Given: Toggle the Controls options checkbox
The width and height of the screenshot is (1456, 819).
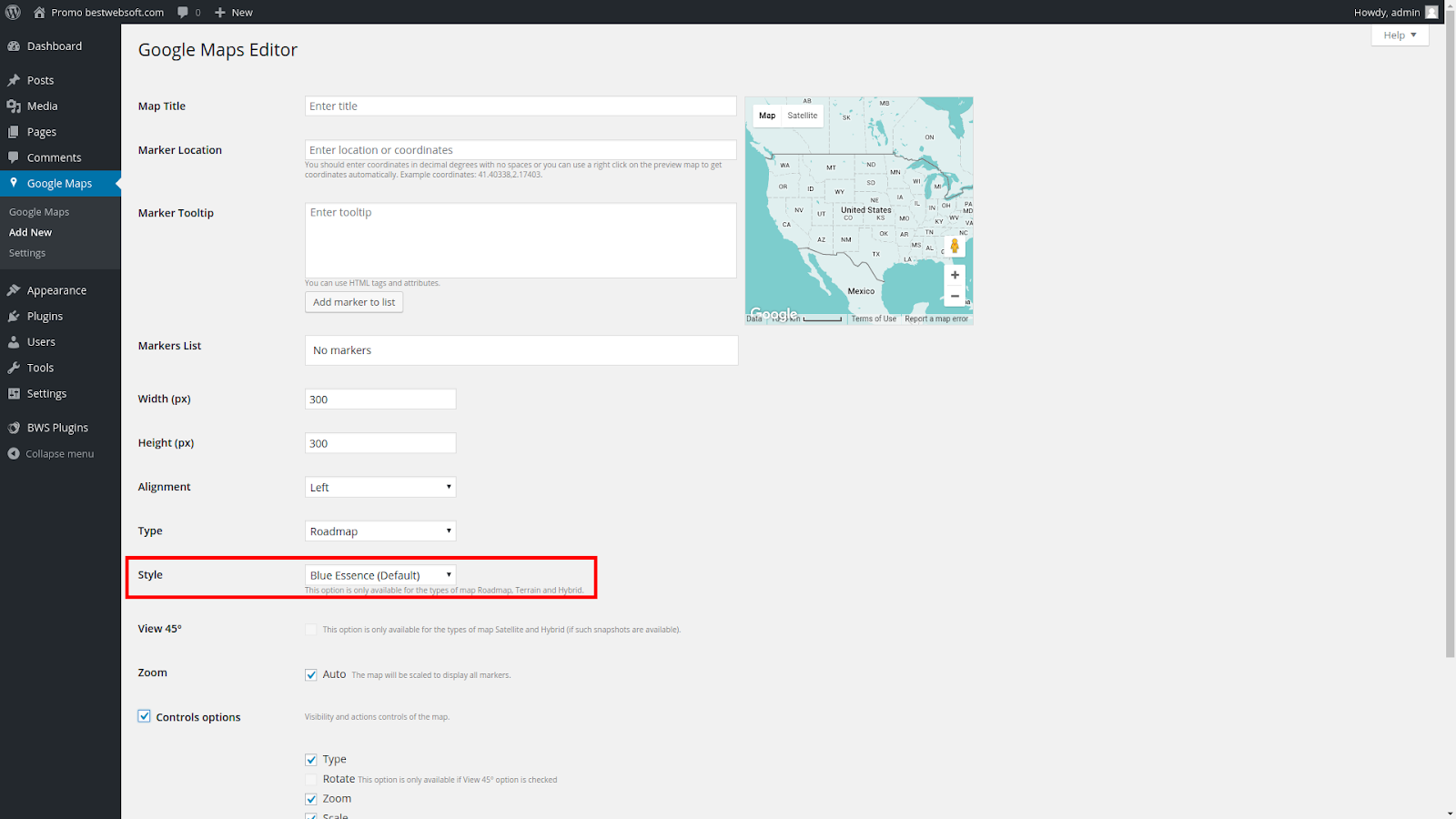Looking at the screenshot, I should (144, 716).
